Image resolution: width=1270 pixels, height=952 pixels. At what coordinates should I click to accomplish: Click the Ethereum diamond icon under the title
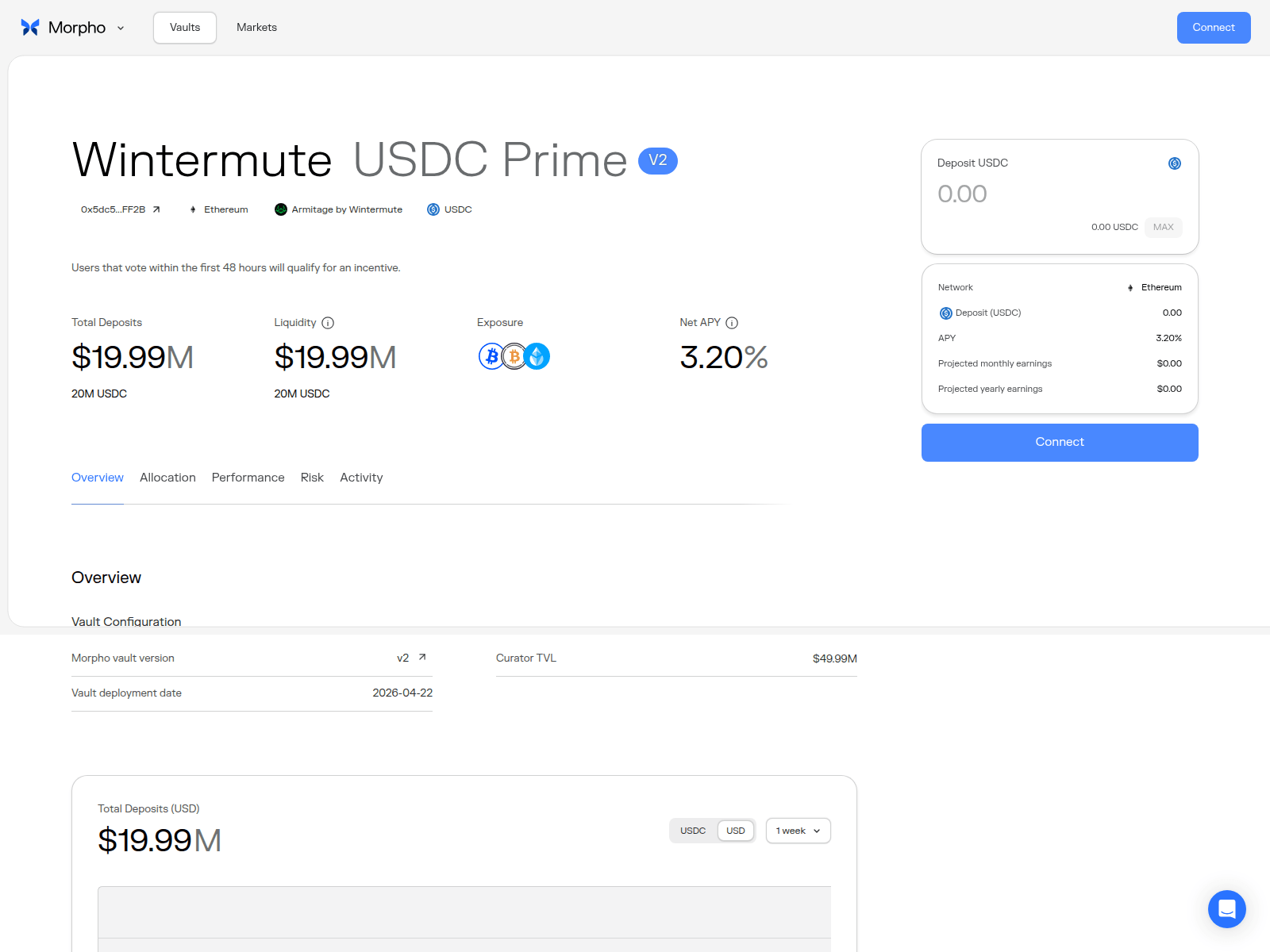(193, 209)
